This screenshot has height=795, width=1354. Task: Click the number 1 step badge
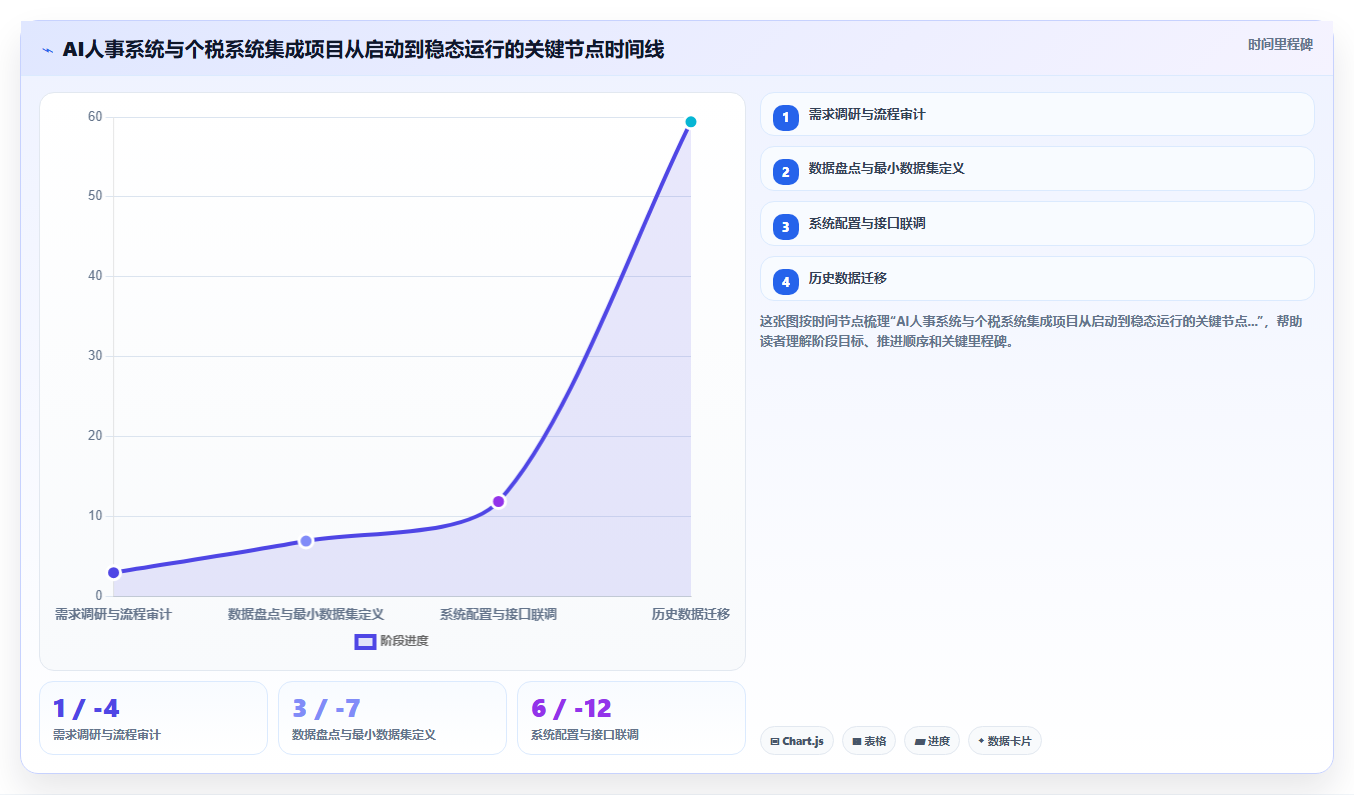785,117
